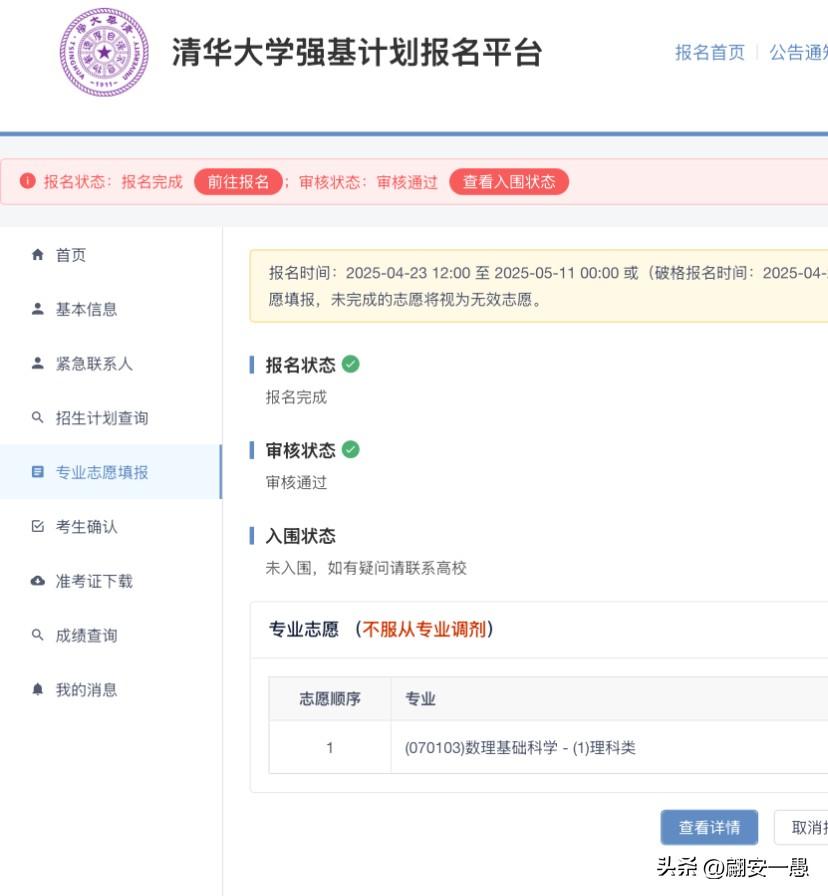Click the home icon beside 首页

(38, 254)
